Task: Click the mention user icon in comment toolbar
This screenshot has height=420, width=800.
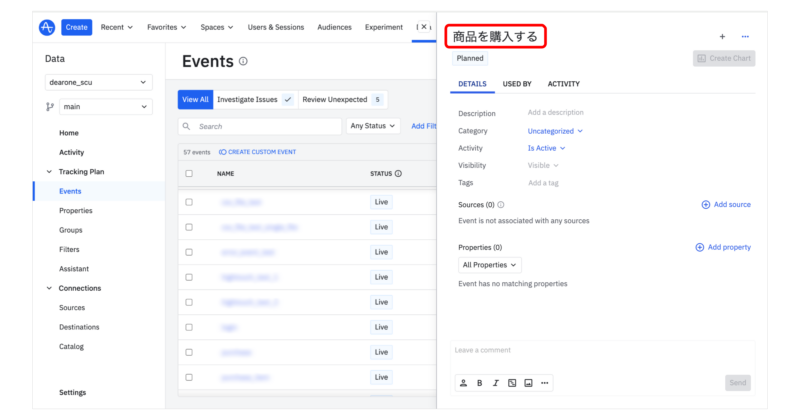Action: click(x=463, y=383)
